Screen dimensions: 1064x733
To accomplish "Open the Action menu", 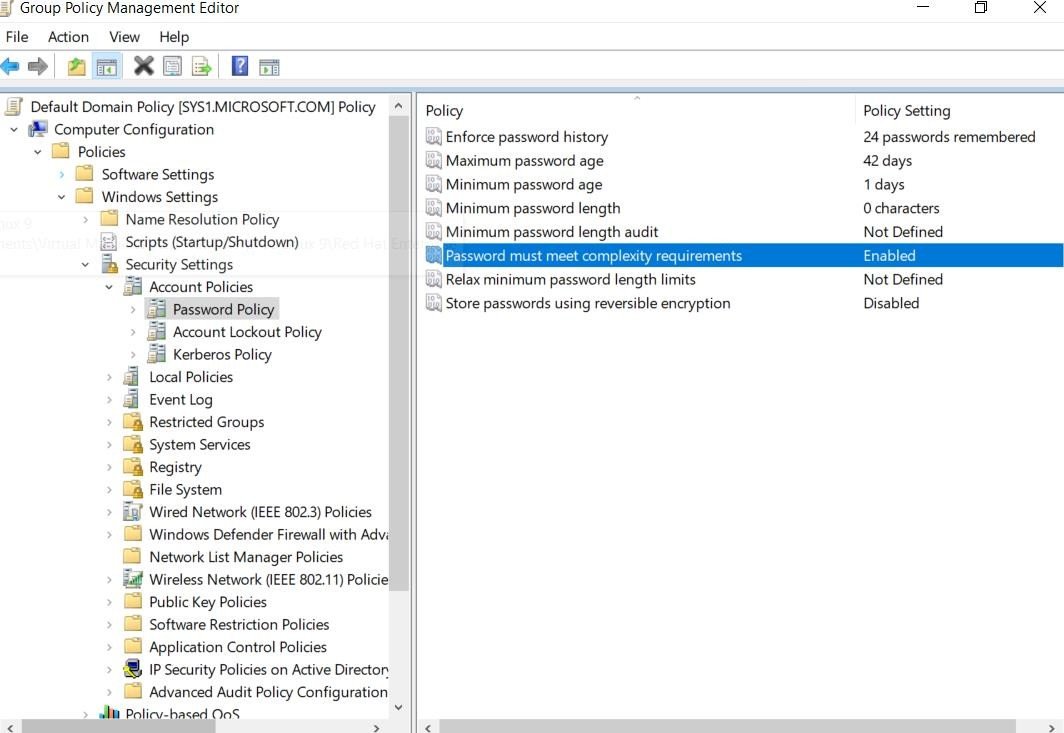I will pos(68,37).
